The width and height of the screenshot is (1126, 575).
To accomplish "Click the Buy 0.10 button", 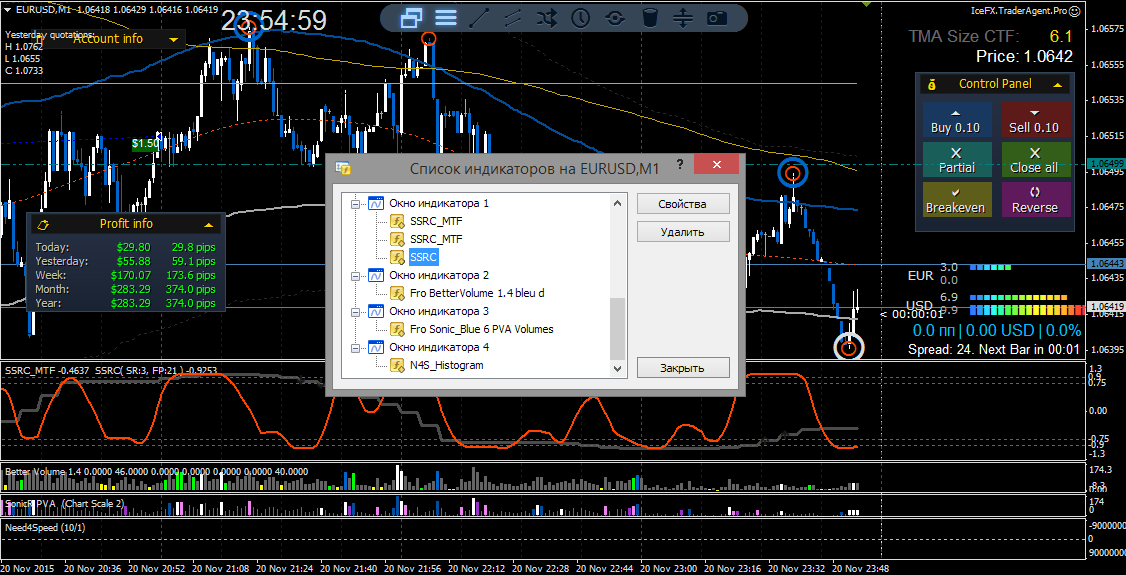I will [957, 120].
